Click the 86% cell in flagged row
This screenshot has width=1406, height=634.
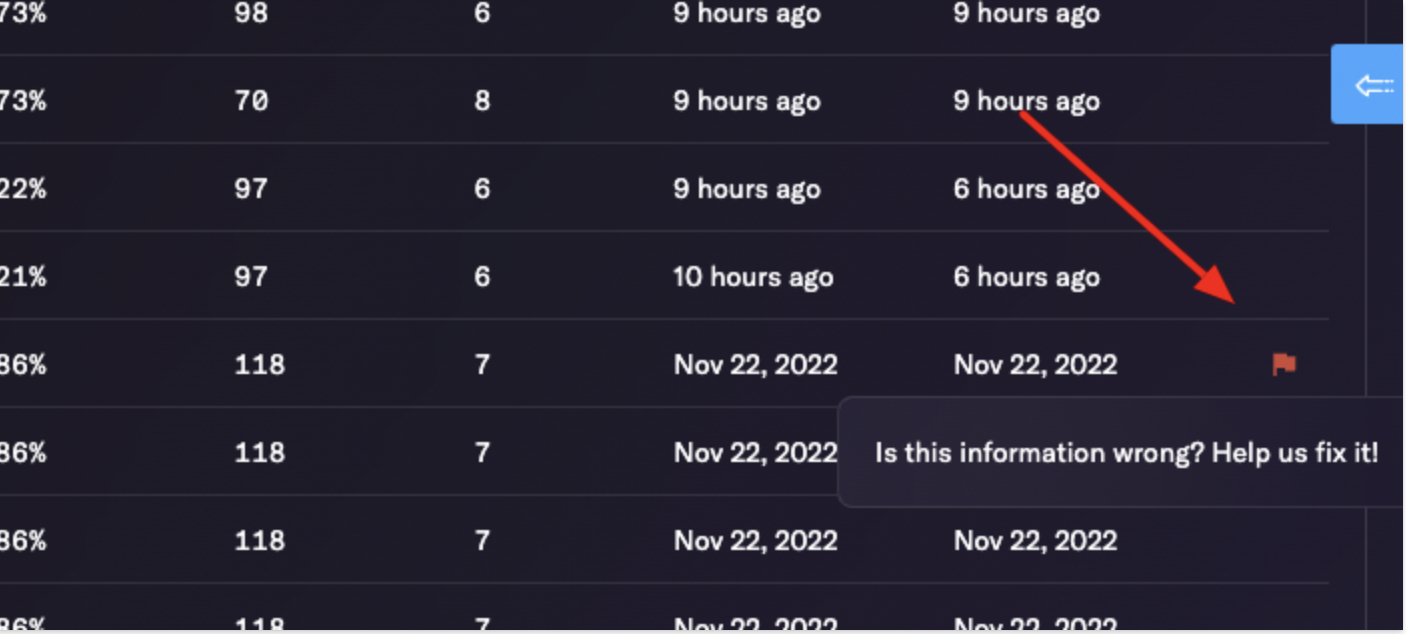[22, 365]
